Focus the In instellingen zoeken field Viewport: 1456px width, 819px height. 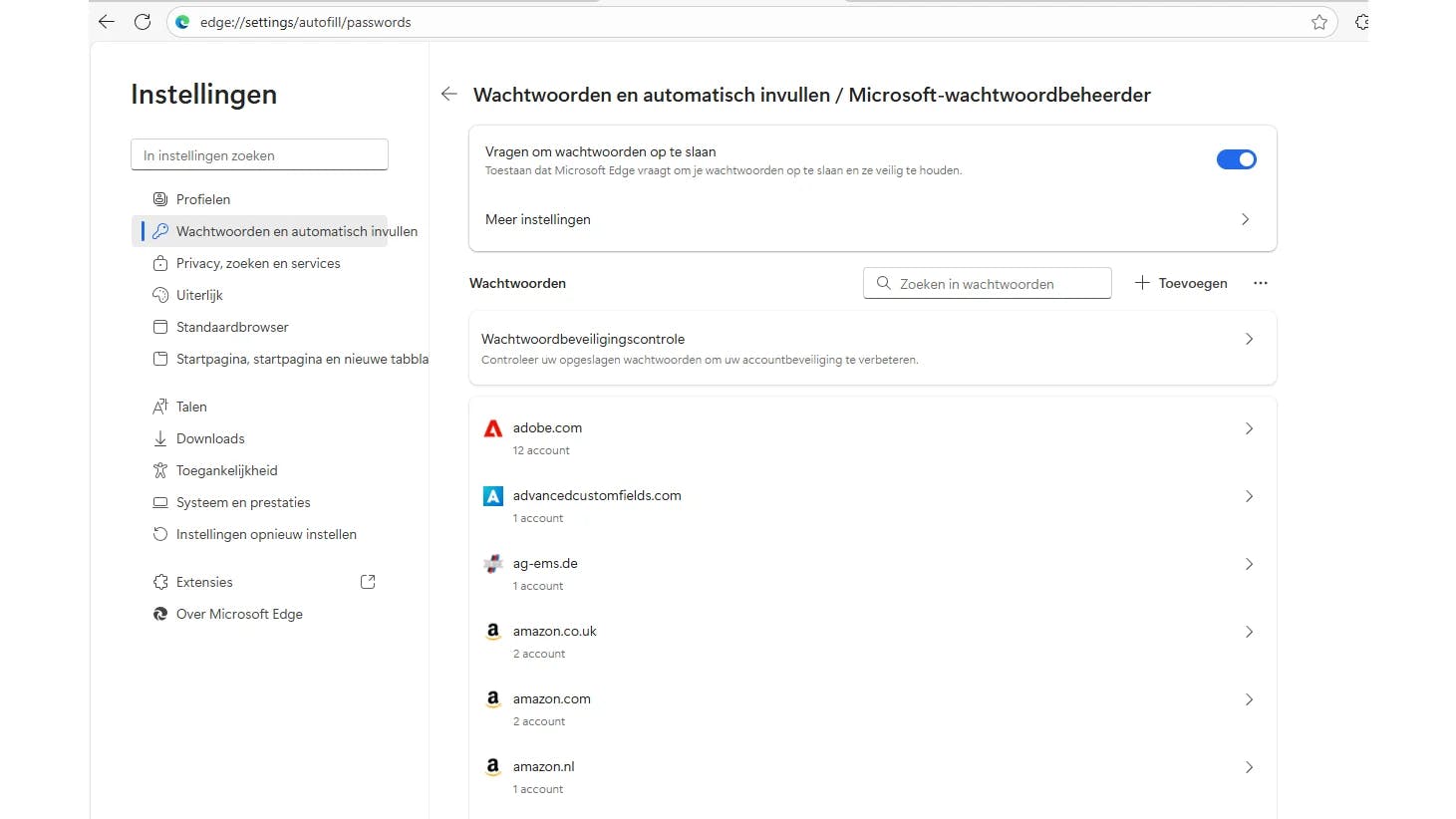pyautogui.click(x=259, y=155)
